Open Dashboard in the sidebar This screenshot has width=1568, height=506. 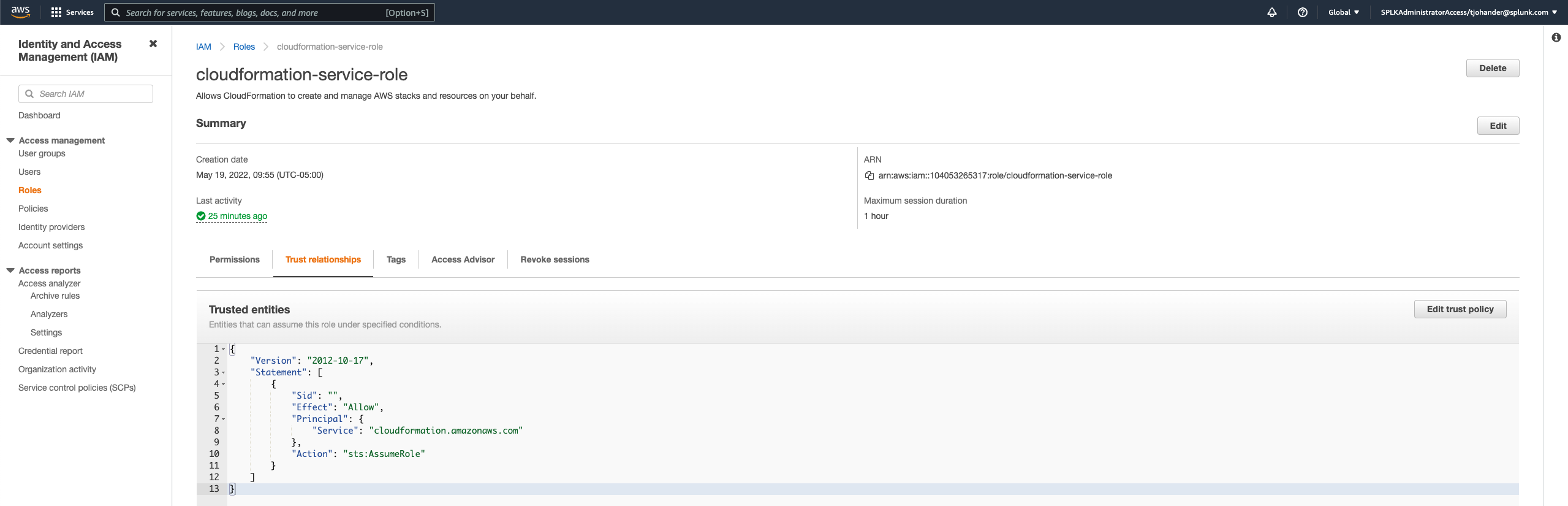point(39,115)
